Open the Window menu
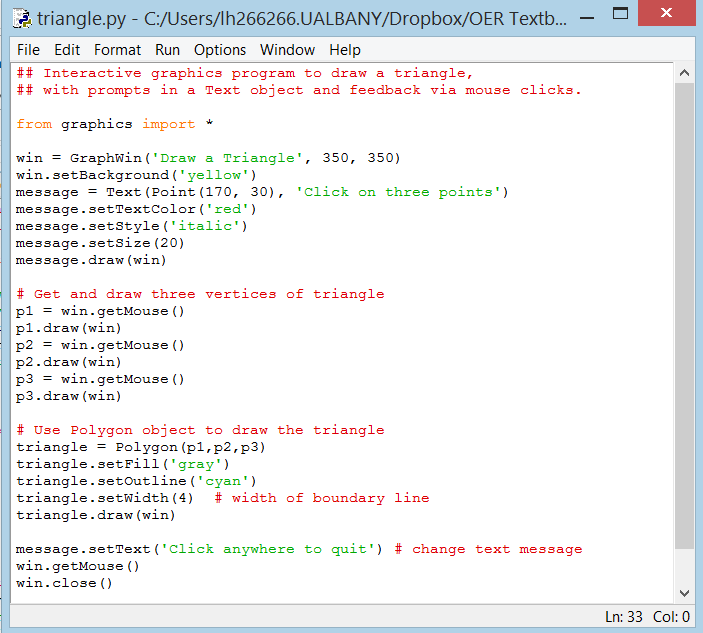The height and width of the screenshot is (633, 703). pyautogui.click(x=287, y=50)
